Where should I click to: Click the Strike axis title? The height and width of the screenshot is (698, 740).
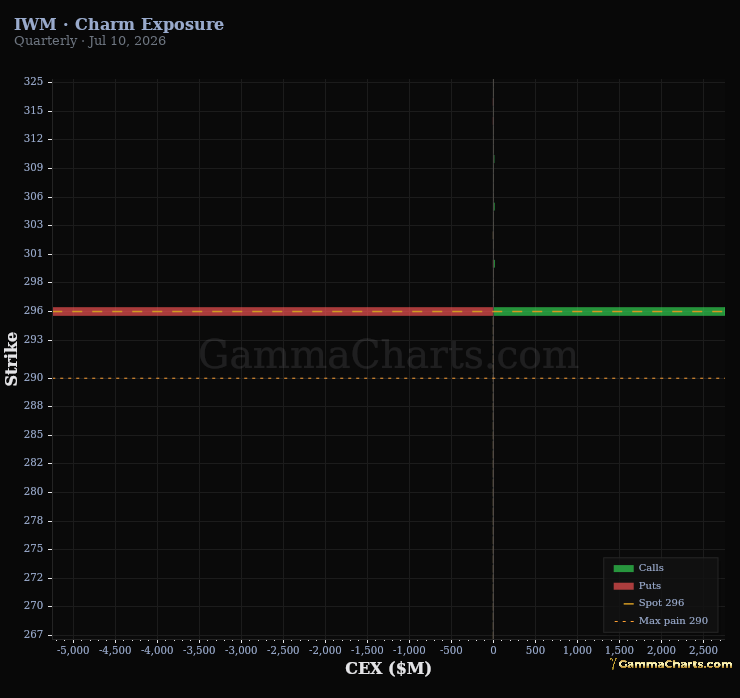(11, 359)
